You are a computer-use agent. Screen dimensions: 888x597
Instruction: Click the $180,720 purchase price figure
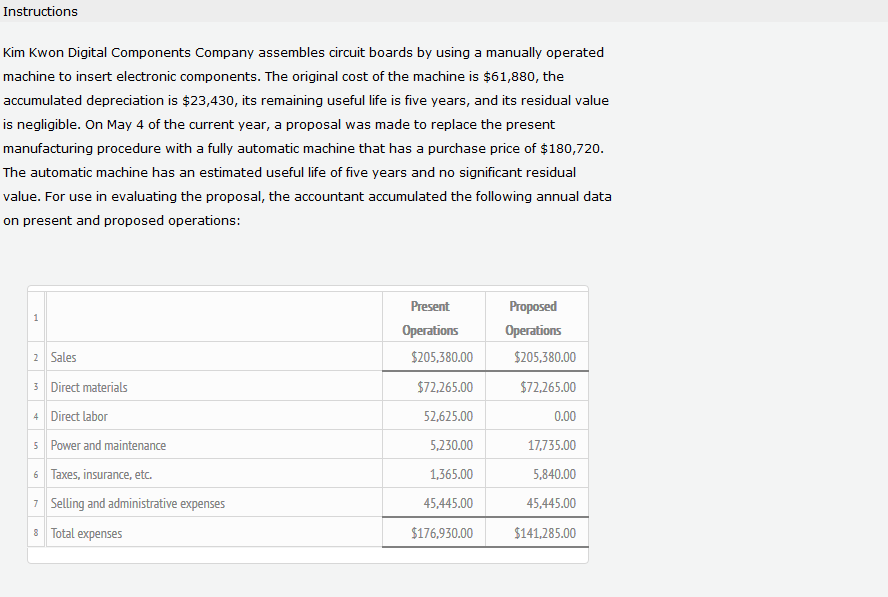pos(570,149)
